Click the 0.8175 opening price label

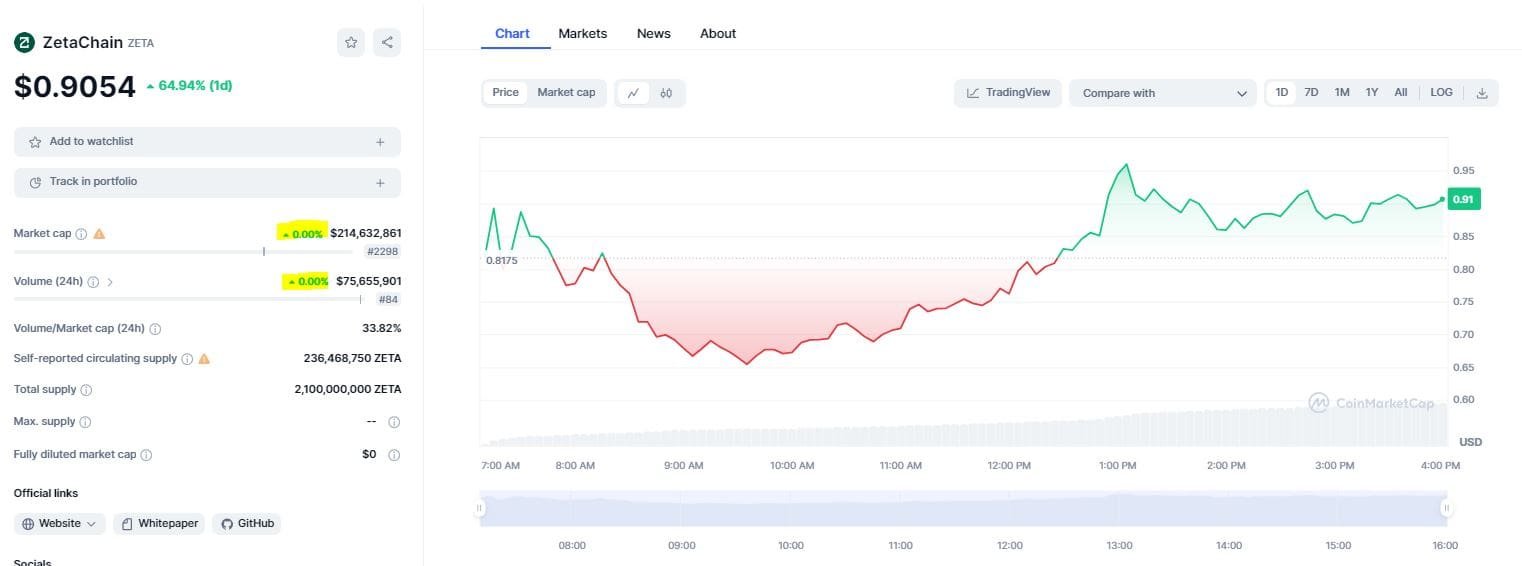502,261
